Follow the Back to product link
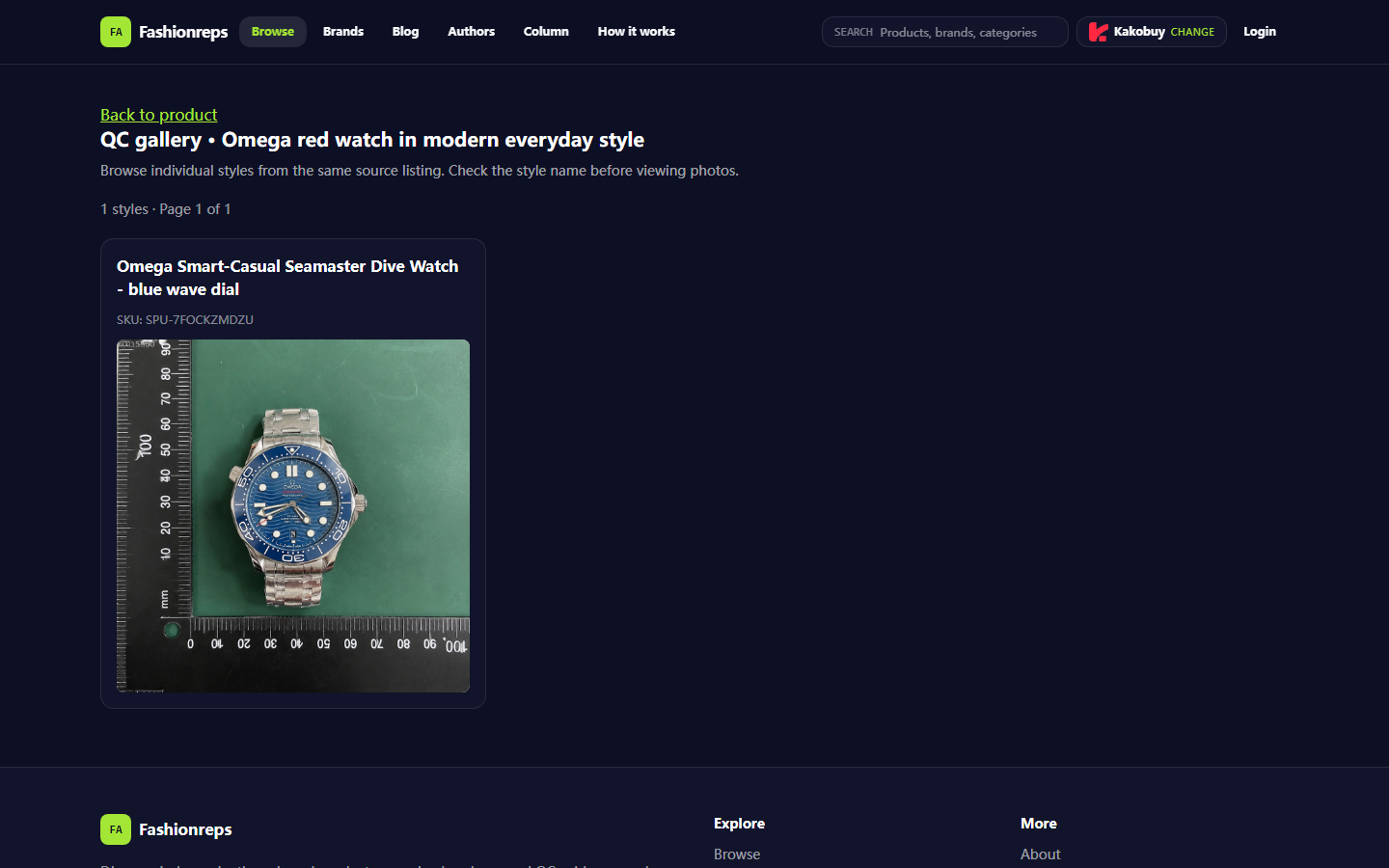 159,115
